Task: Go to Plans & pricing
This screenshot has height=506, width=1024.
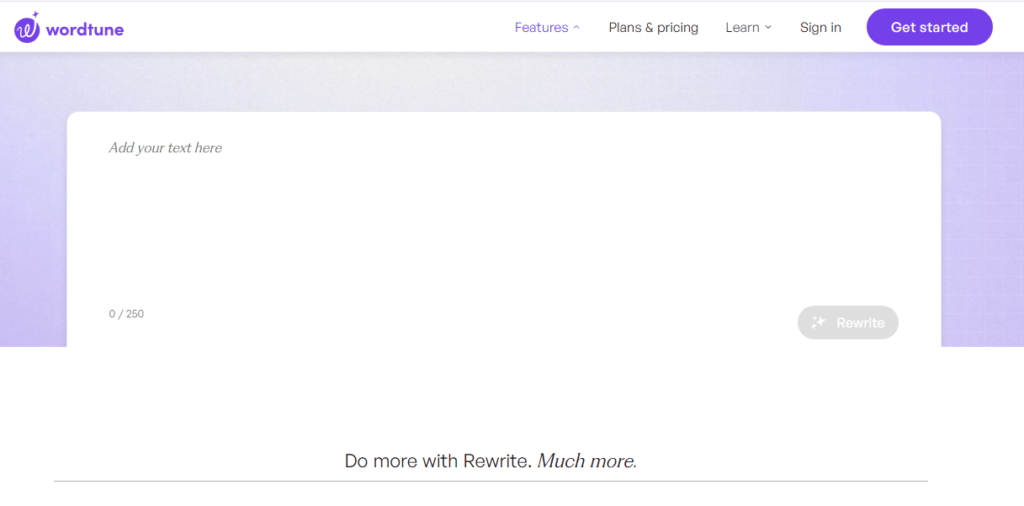Action: 653,27
